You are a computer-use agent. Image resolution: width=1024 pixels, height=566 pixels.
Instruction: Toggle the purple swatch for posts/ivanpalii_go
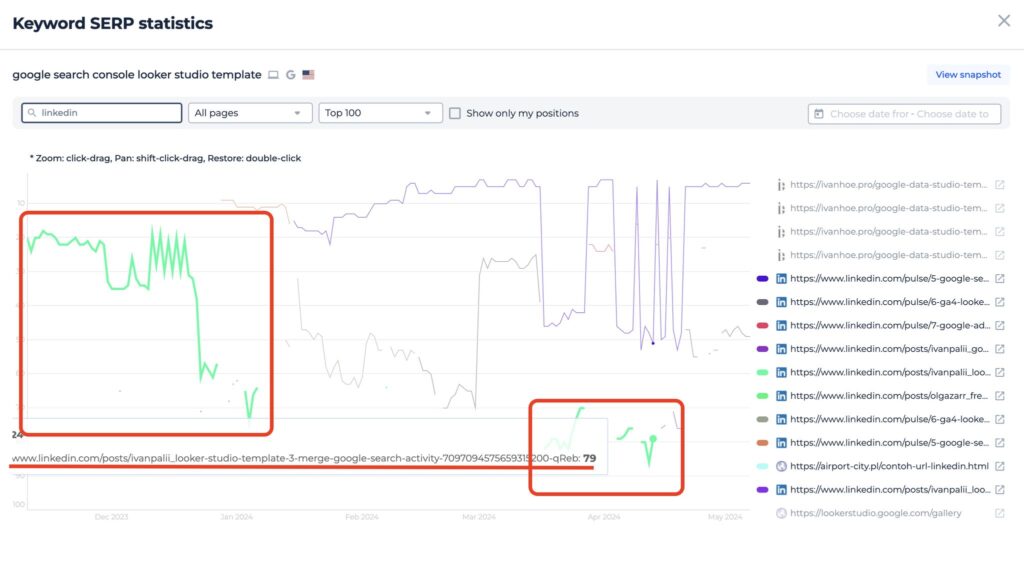[x=762, y=349]
